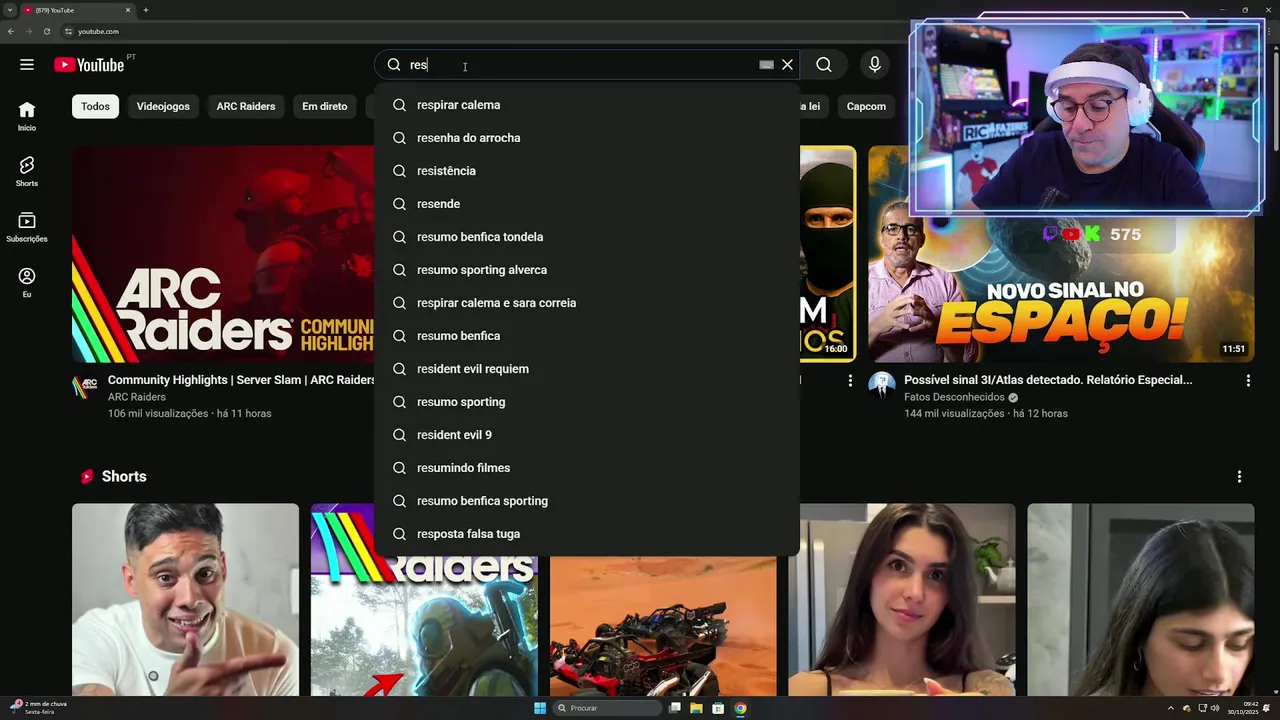Choose suggestion 'resident evil 9'
This screenshot has width=1280, height=720.
(x=587, y=435)
